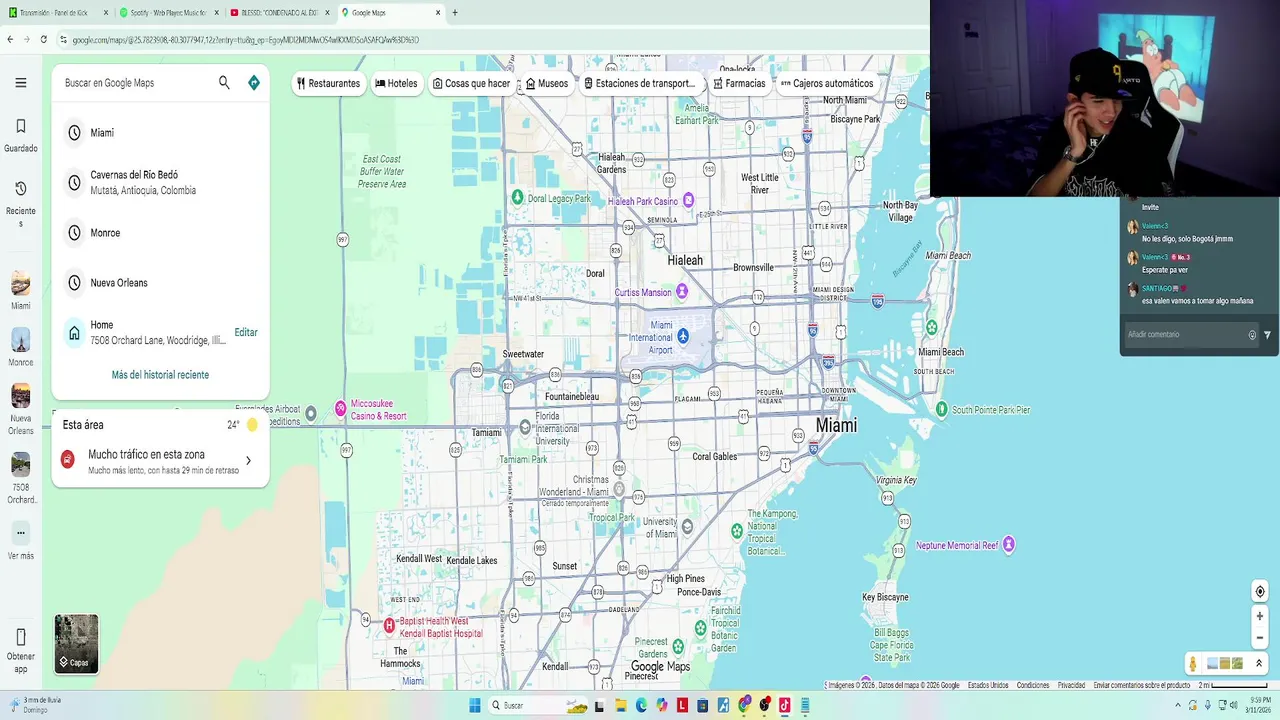Open the Condiciones footer link

click(1033, 685)
